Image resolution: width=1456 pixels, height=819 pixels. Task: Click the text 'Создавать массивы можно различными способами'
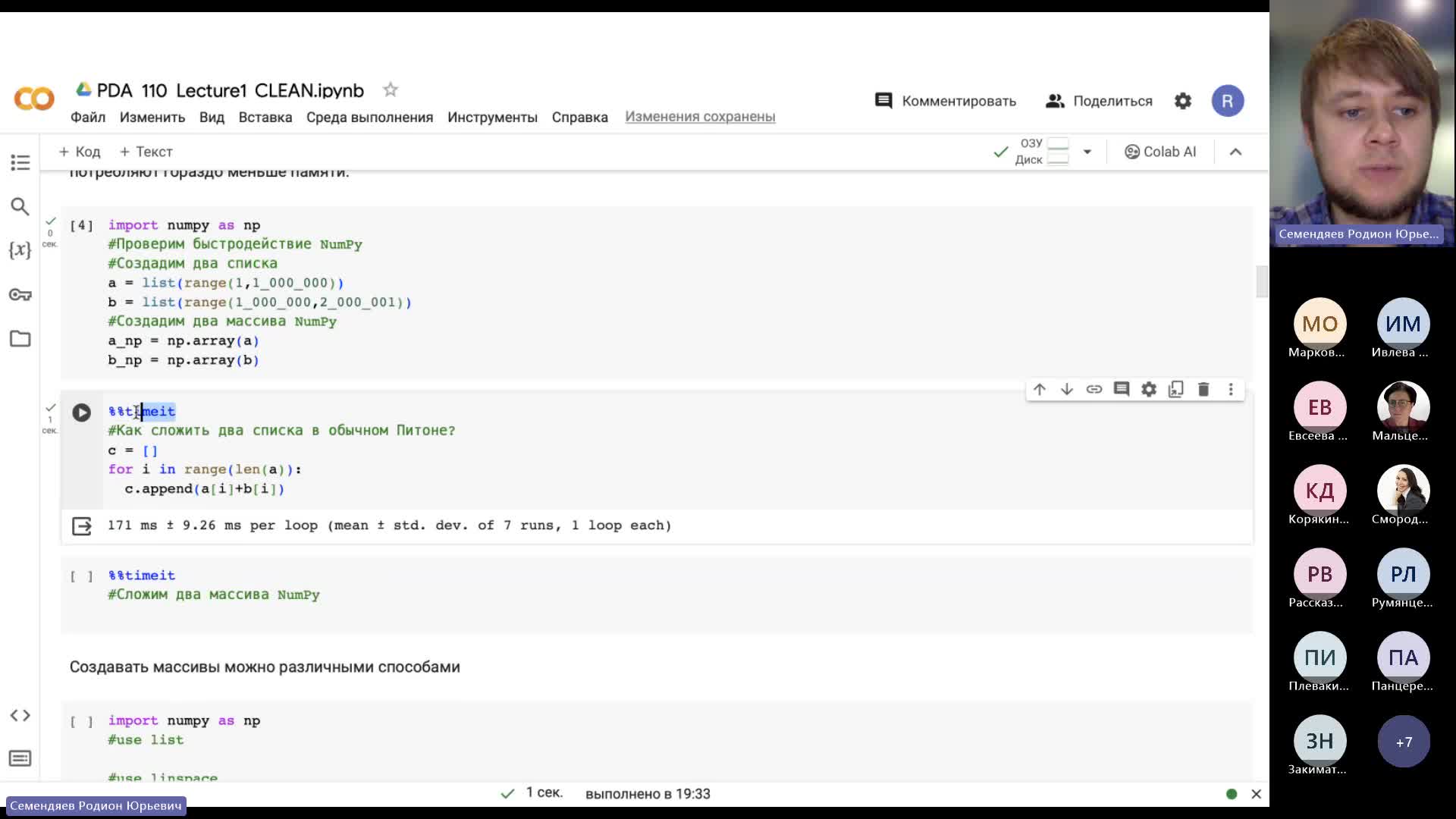point(265,667)
